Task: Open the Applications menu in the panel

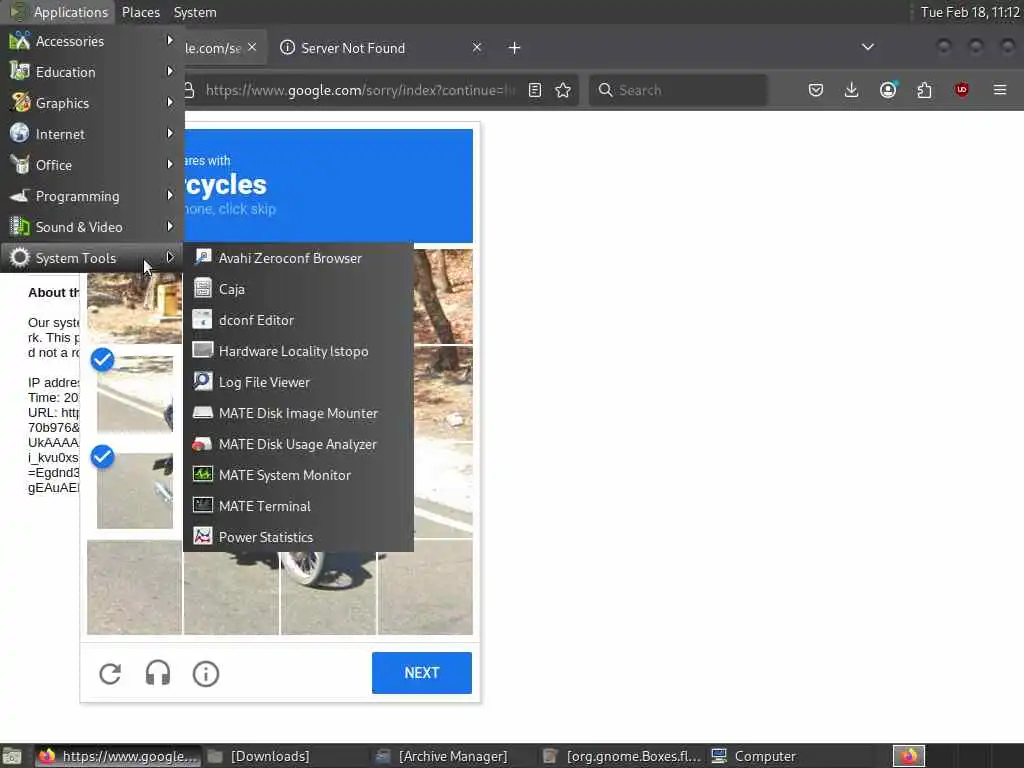Action: 59,12
